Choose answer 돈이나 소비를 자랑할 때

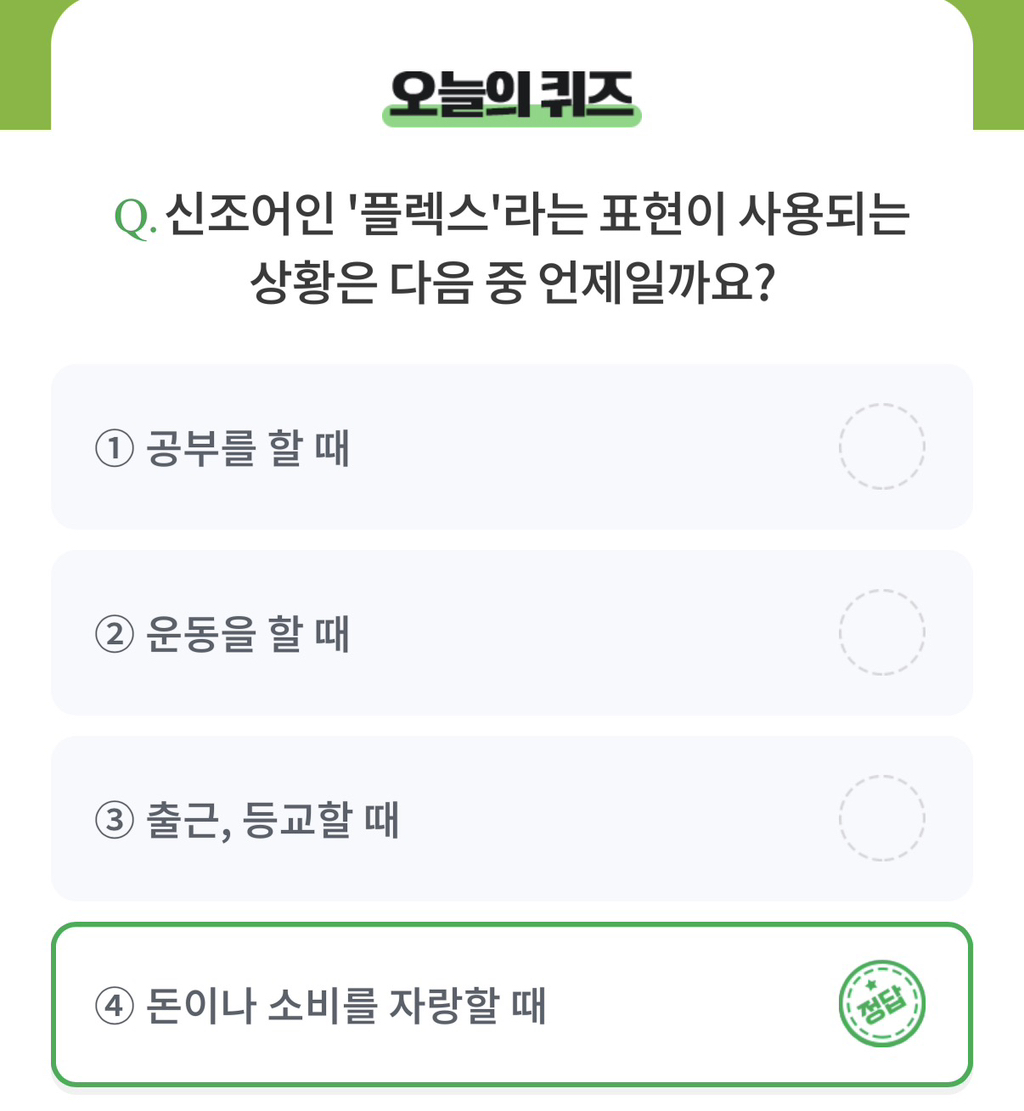[x=512, y=1004]
